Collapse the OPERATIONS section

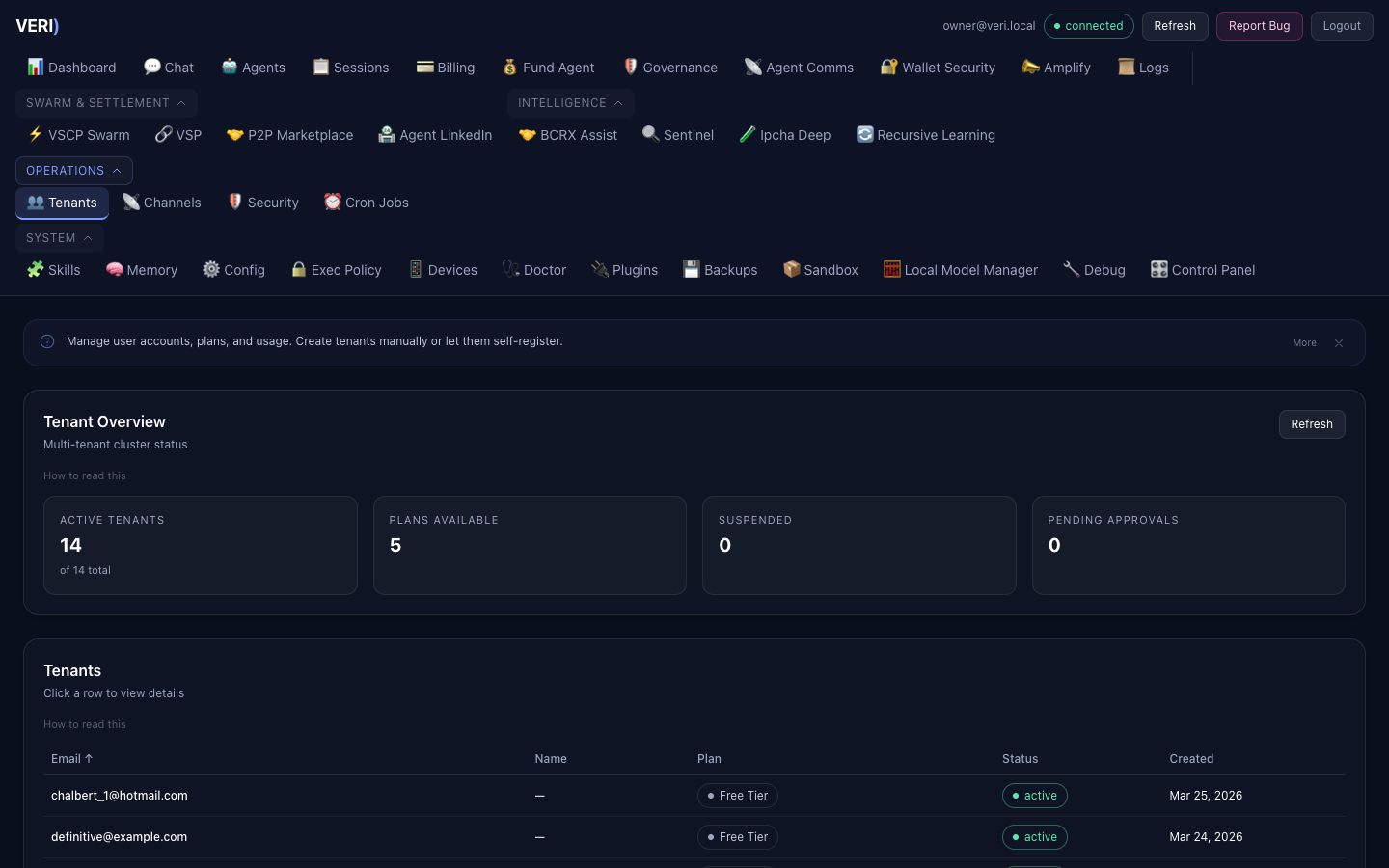73,171
